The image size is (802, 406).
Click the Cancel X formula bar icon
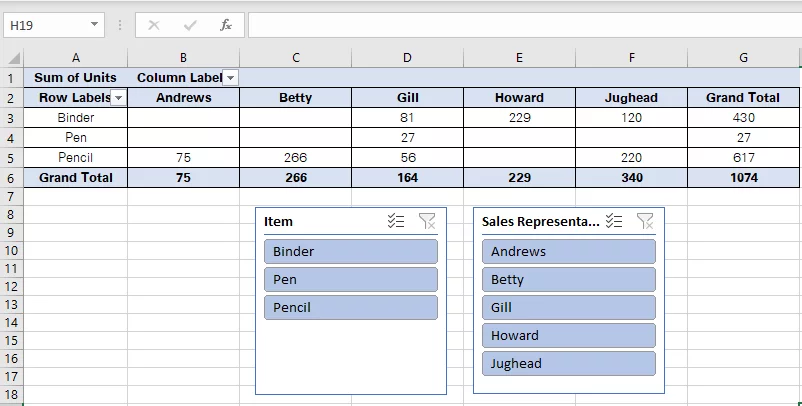click(154, 25)
